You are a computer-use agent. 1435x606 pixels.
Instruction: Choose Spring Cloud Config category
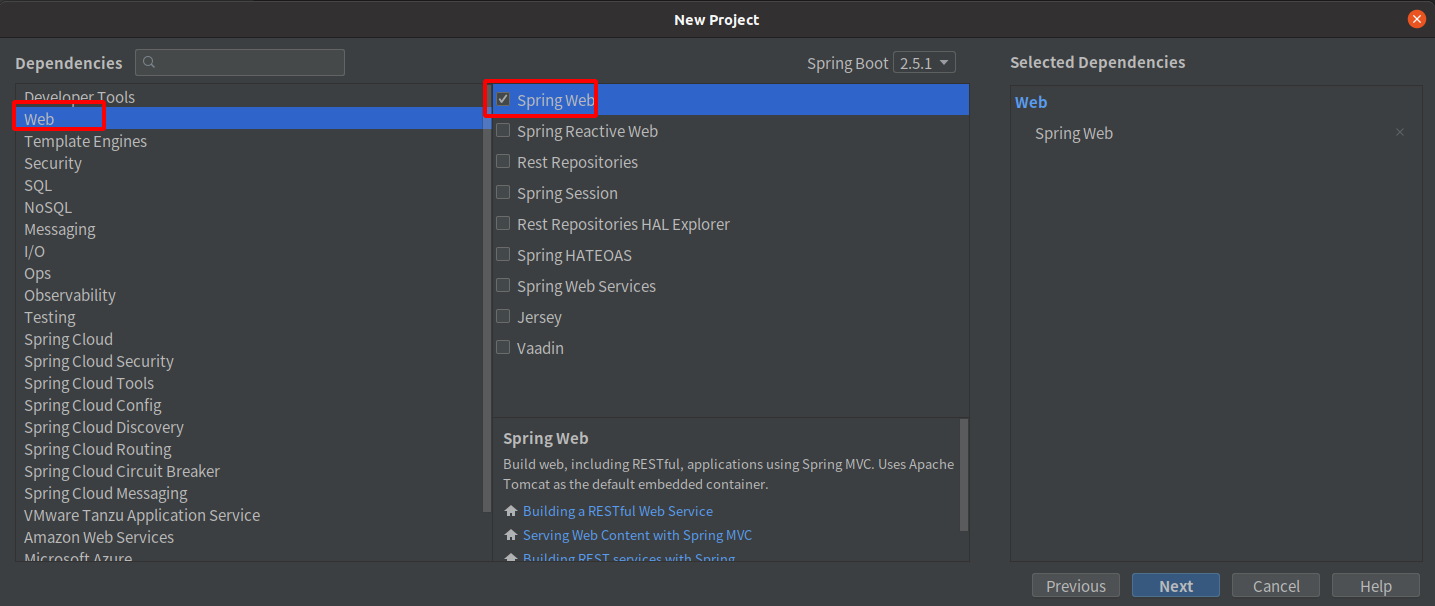pos(248,405)
